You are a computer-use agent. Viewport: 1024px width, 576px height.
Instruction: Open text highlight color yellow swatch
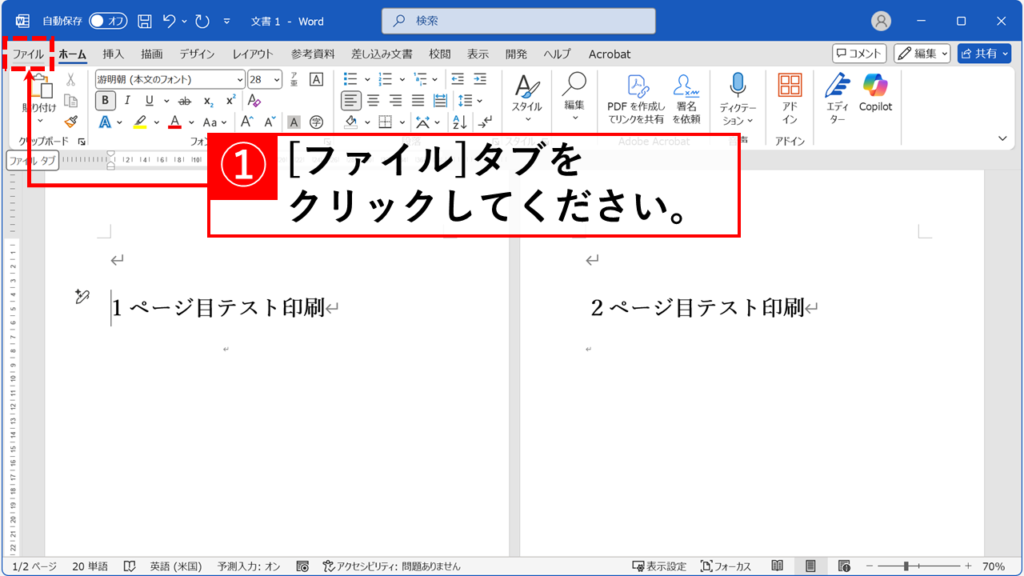point(140,122)
